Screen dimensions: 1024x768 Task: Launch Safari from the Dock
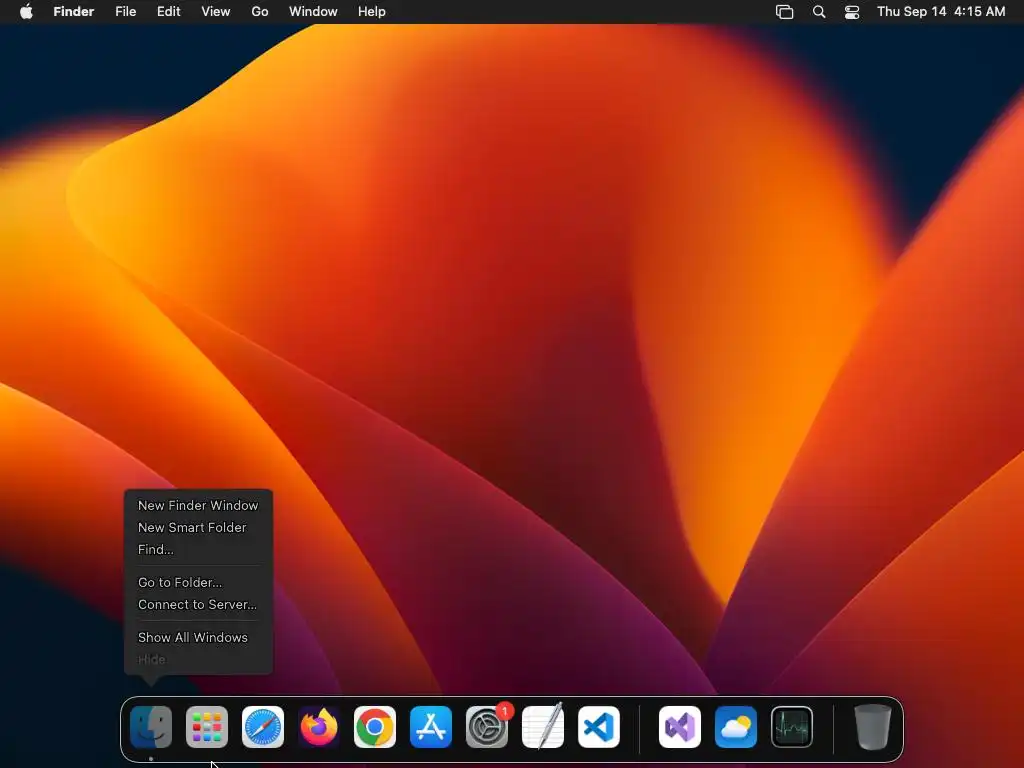click(x=263, y=727)
